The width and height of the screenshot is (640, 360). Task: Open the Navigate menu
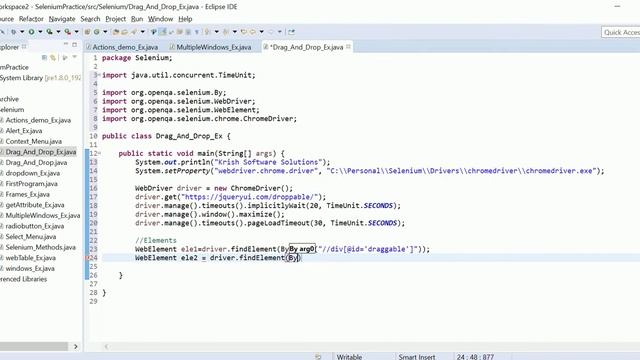tap(62, 19)
